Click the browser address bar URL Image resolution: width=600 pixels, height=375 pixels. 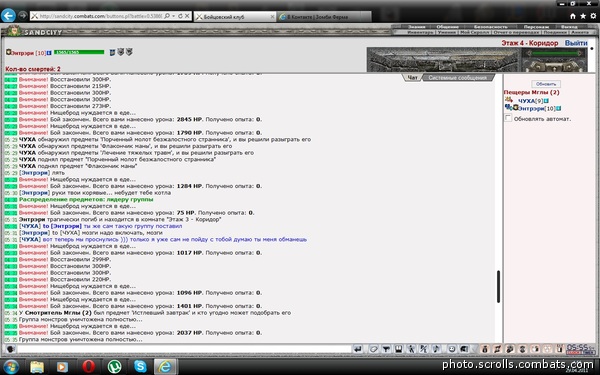tap(101, 16)
